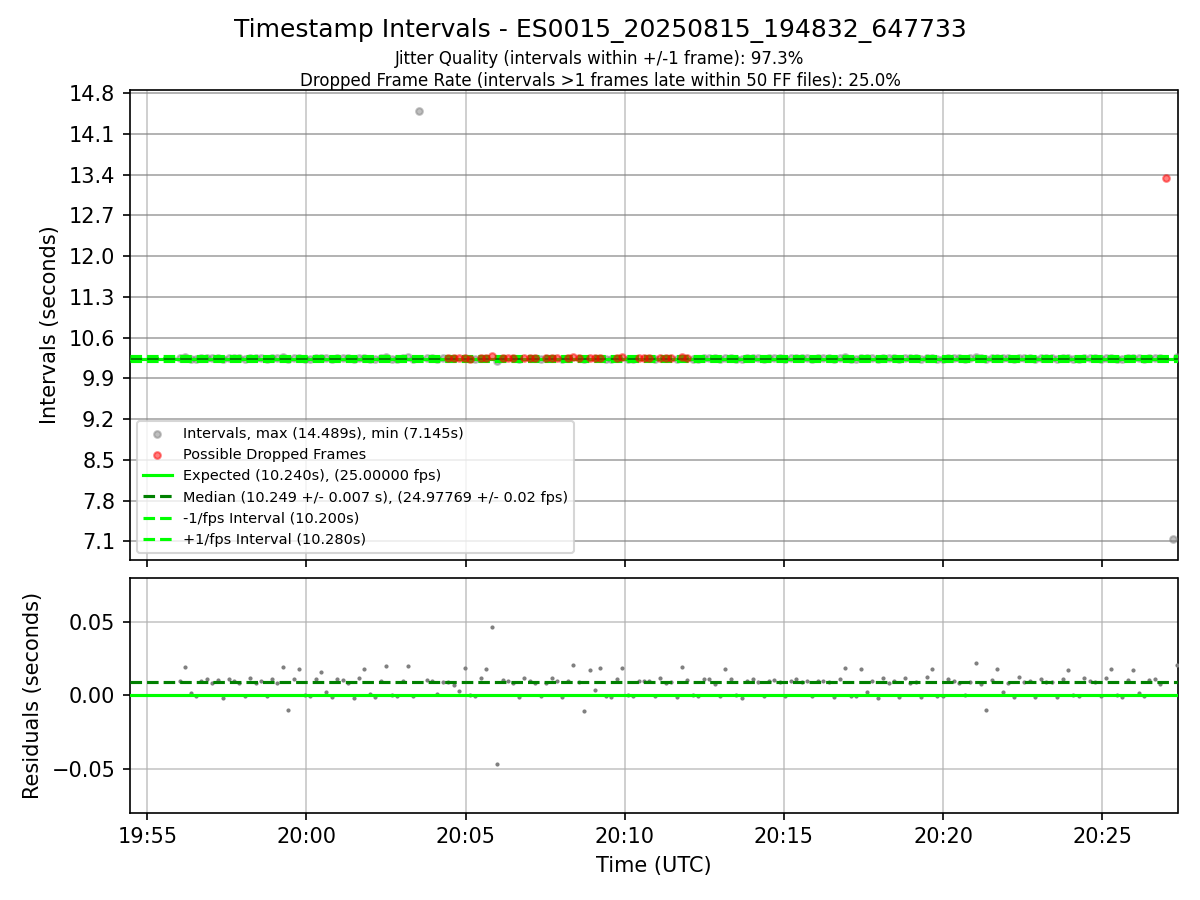
Task: Click the legend entry 'Intervals, max (14.489s), min (7.145s)'
Action: (x=323, y=433)
